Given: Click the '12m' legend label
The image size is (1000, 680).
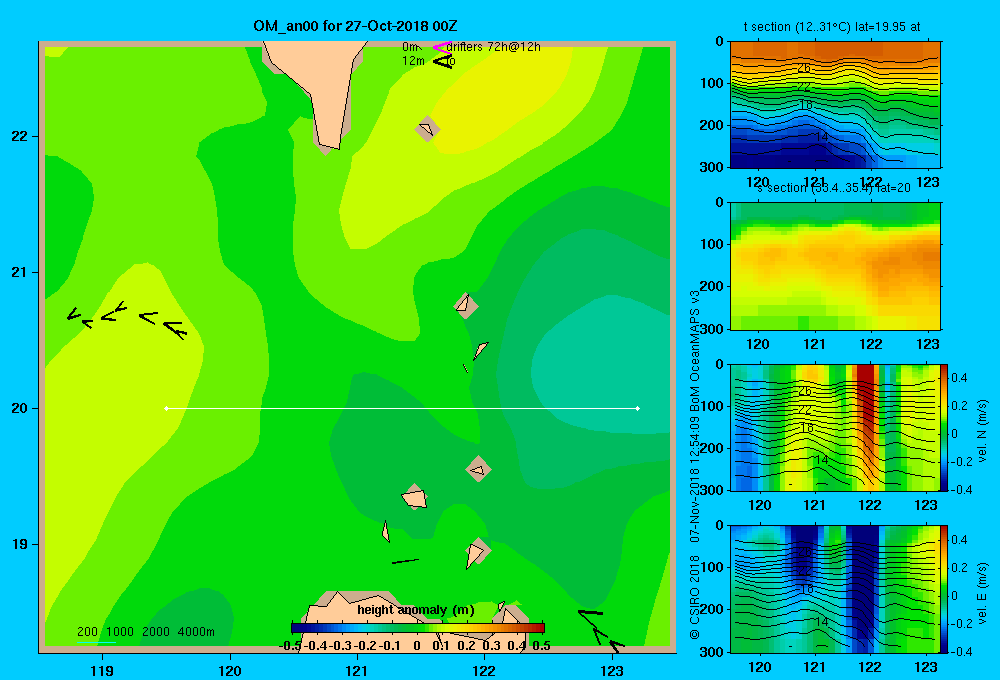Looking at the screenshot, I should [x=413, y=61].
